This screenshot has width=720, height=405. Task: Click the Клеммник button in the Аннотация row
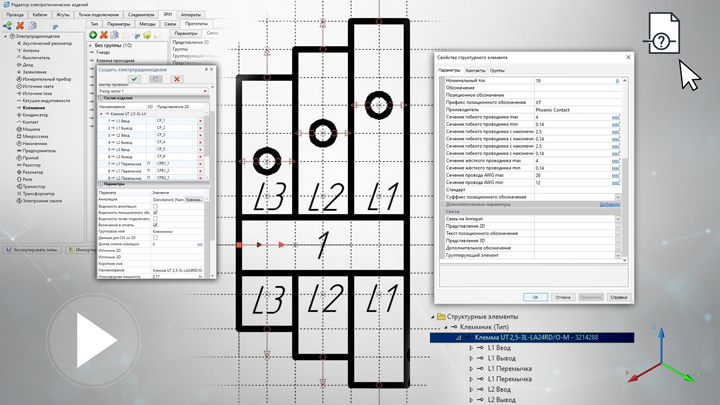[194, 200]
